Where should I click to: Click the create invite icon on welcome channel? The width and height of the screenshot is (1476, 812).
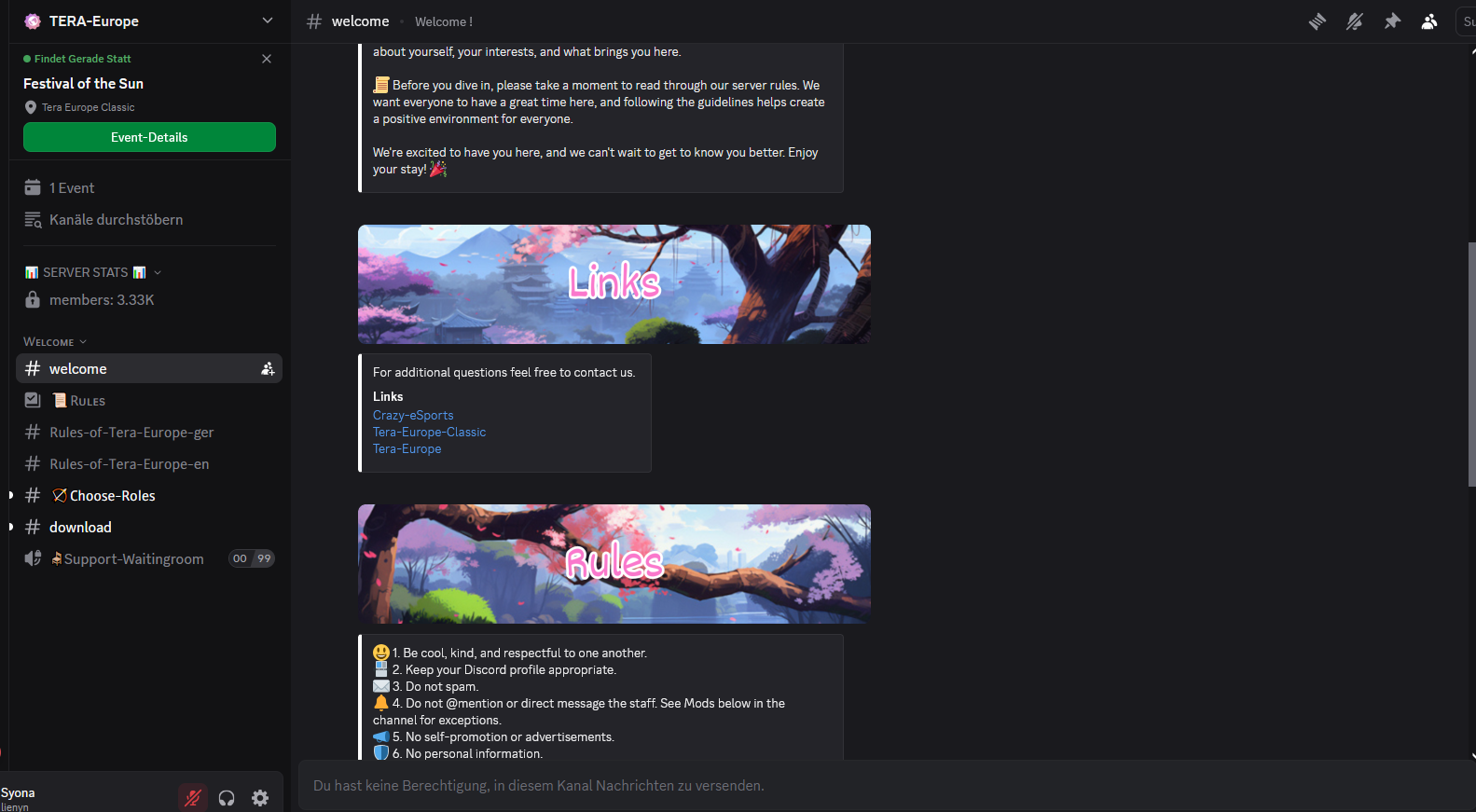coord(268,369)
